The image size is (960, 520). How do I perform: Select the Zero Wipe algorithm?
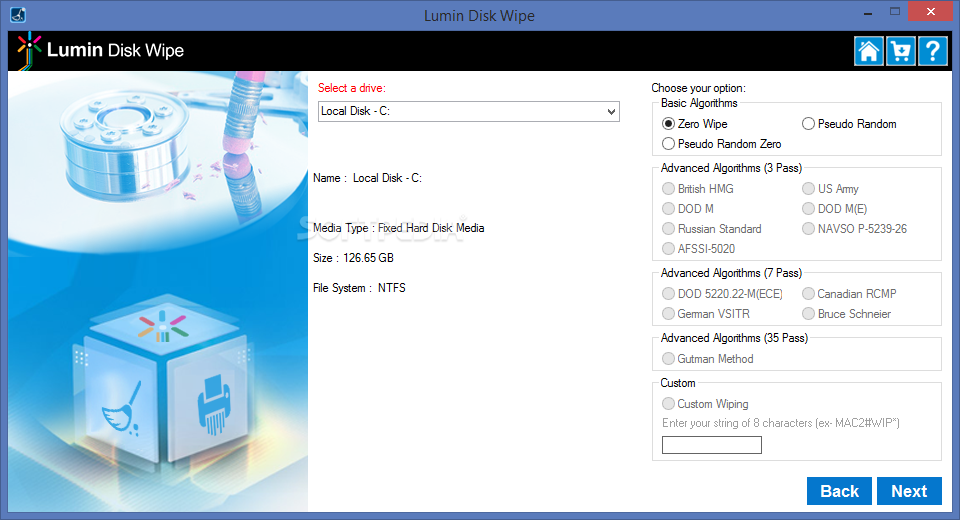695,124
